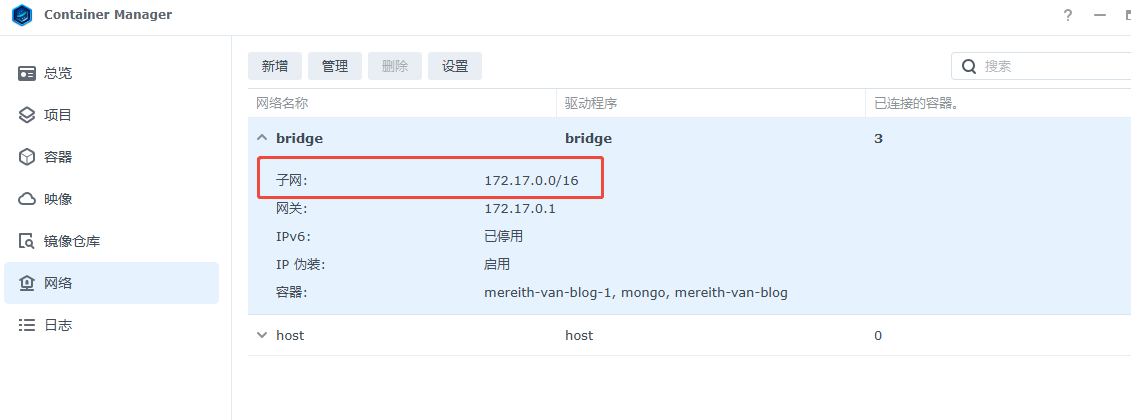Screen dimensions: 1131x420
Task: Click the magnifier icon in search box
Action: click(x=969, y=66)
